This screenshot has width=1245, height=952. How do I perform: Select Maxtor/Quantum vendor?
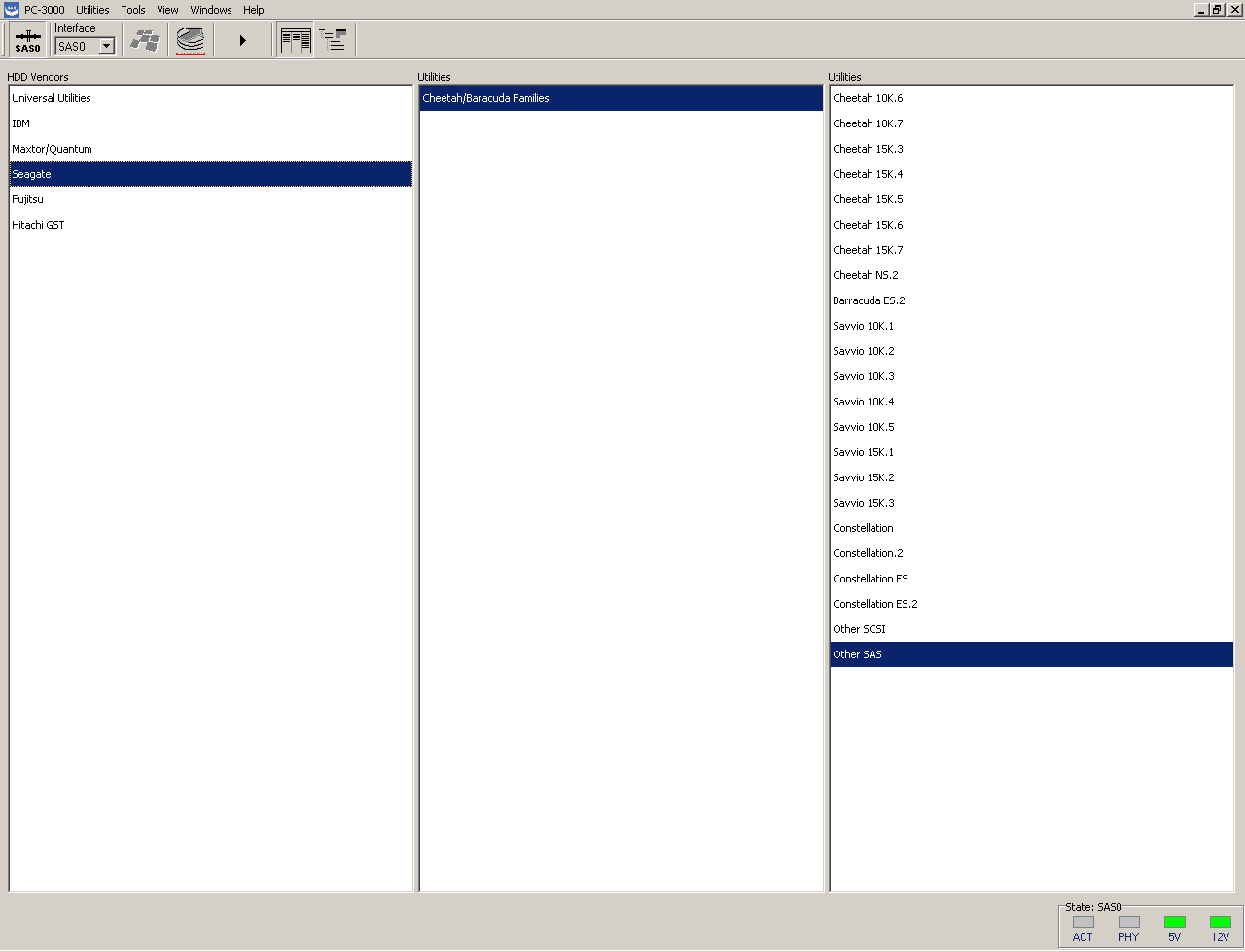pos(211,149)
